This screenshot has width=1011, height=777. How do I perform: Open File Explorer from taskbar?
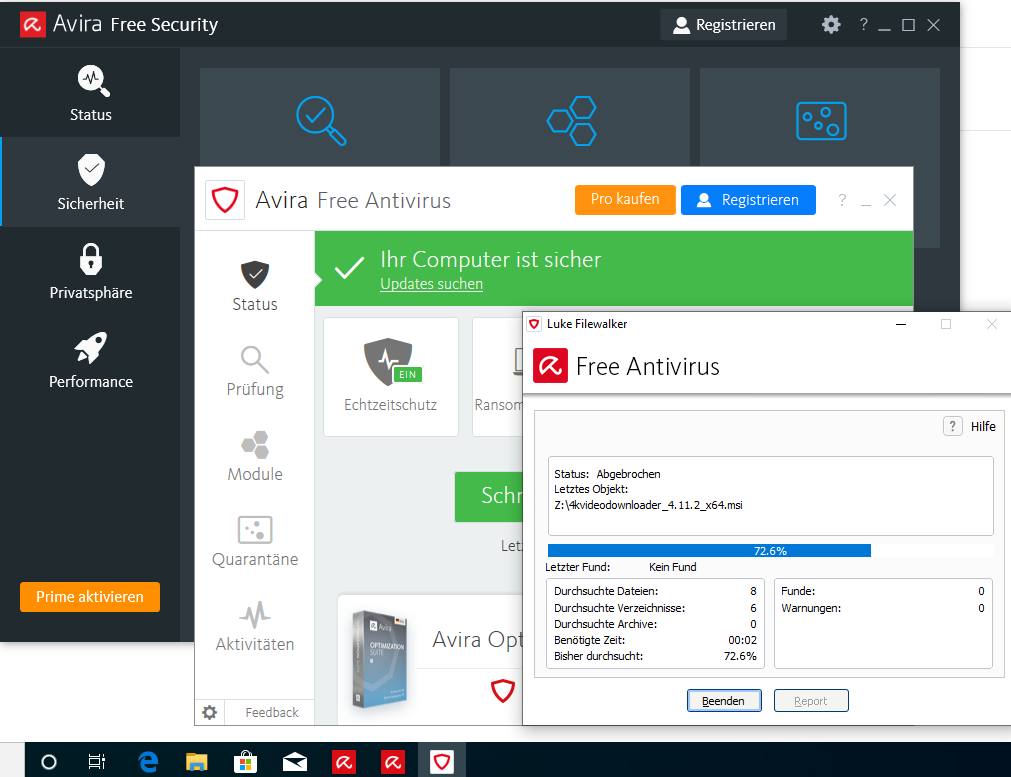(x=197, y=762)
